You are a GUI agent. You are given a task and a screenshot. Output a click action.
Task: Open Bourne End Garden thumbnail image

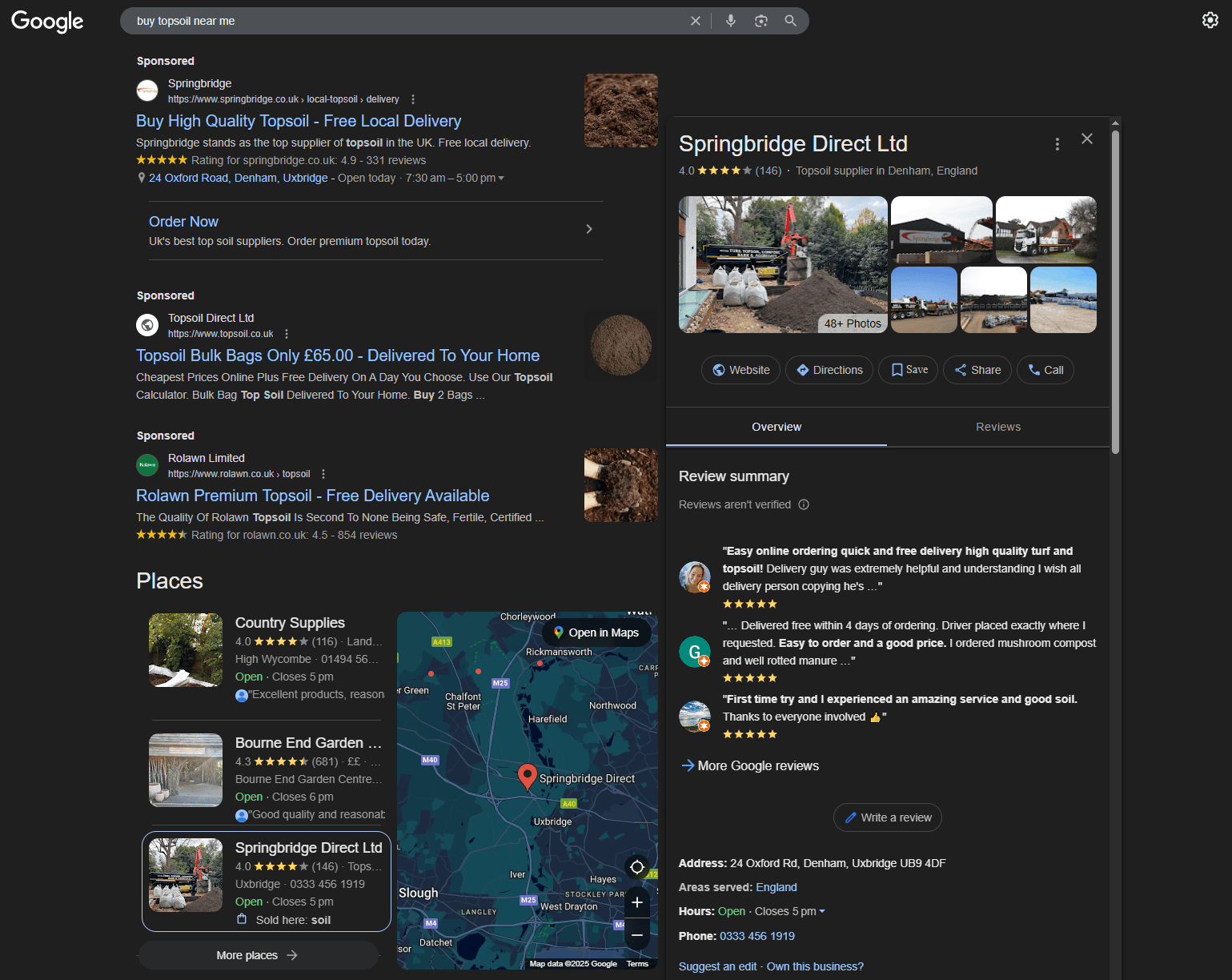pyautogui.click(x=186, y=770)
